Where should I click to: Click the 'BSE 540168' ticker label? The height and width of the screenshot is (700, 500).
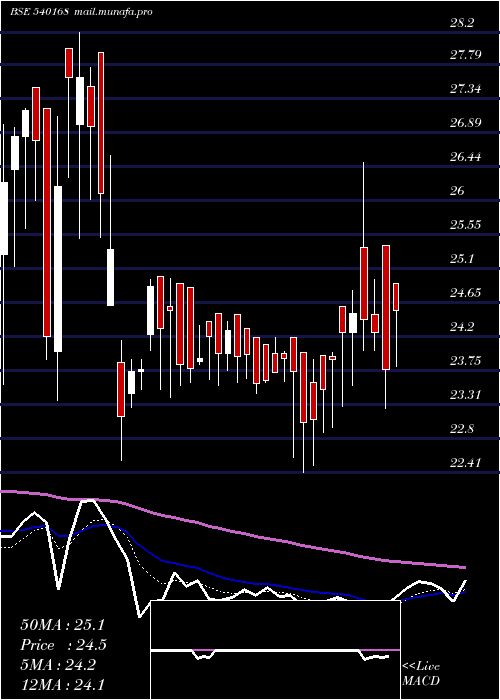click(39, 12)
